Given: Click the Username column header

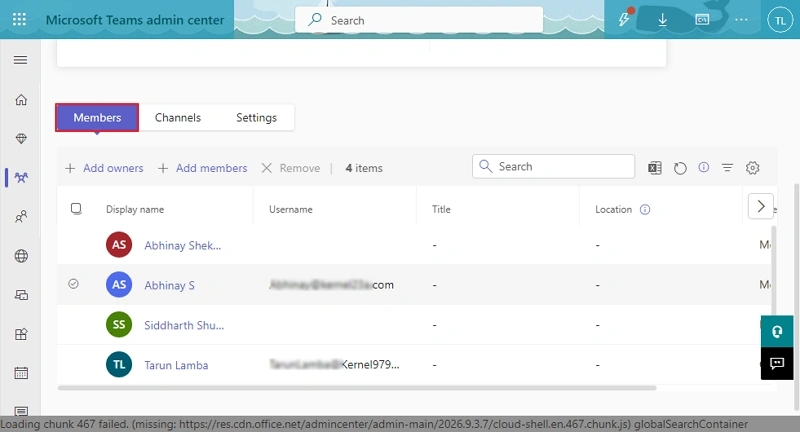Looking at the screenshot, I should [x=291, y=209].
